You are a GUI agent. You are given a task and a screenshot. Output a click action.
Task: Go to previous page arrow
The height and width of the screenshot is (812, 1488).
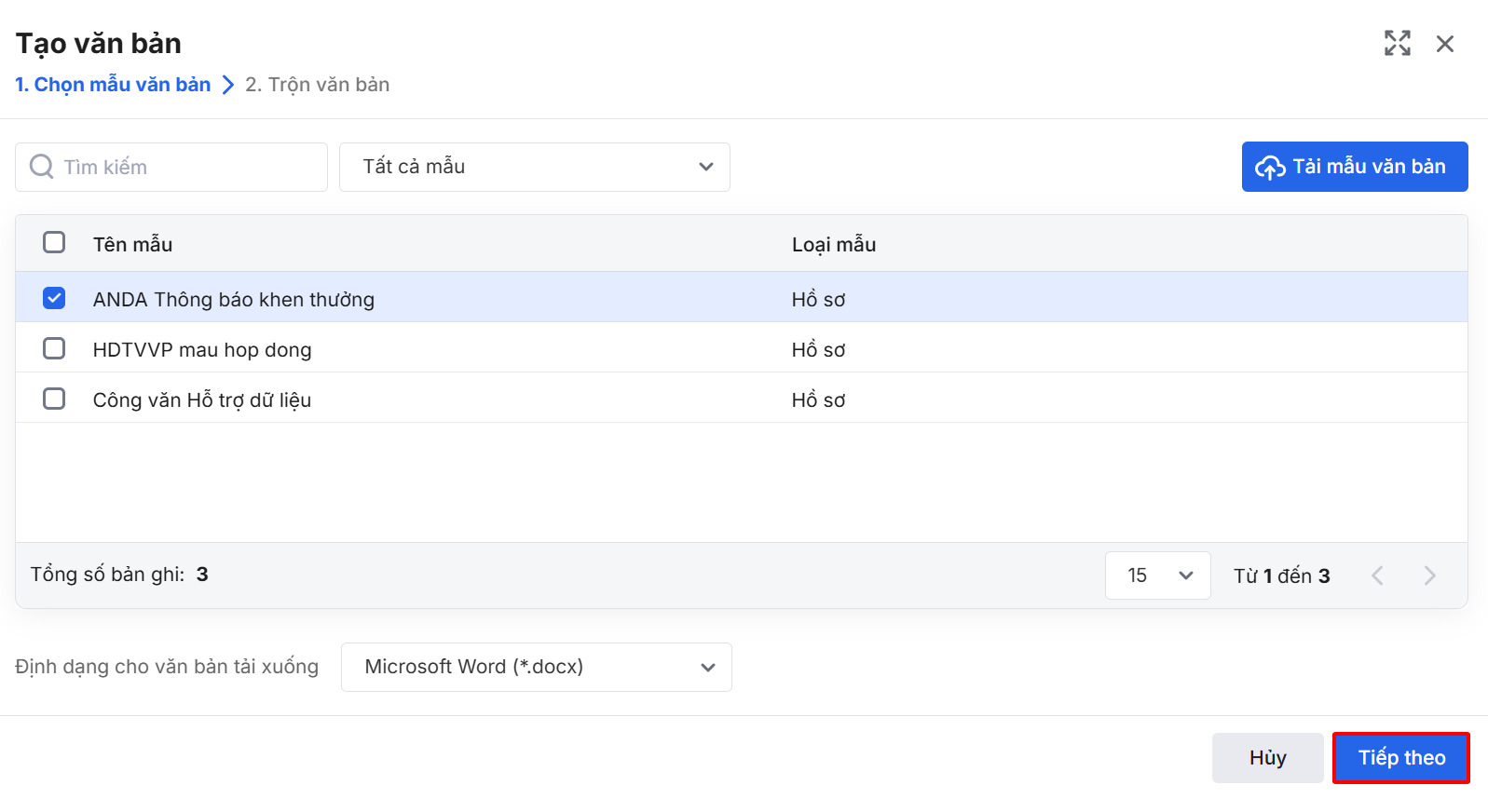(x=1377, y=575)
